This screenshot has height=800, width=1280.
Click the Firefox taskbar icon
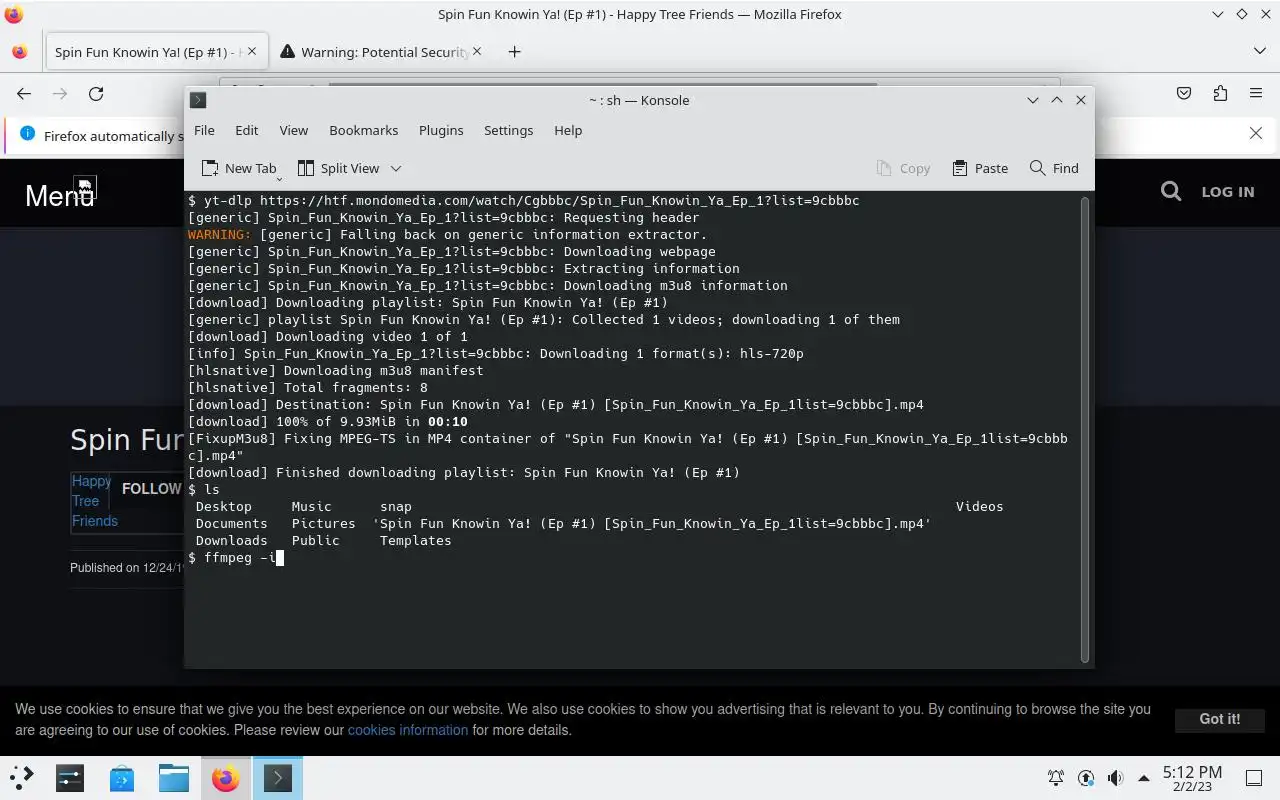(x=226, y=777)
